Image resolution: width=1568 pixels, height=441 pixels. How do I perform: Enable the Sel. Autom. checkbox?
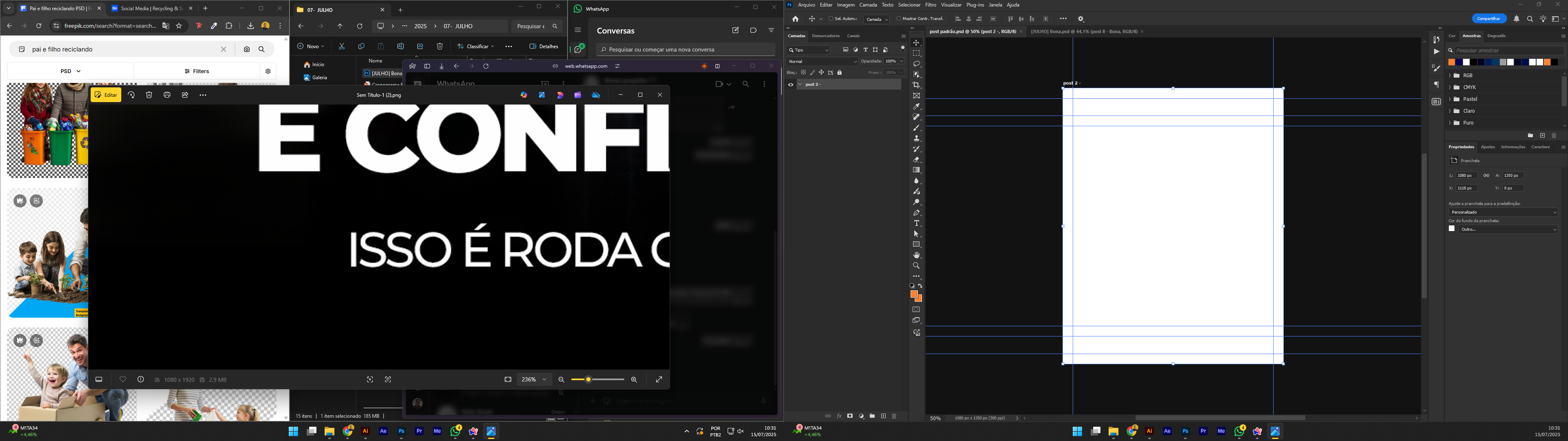click(x=831, y=19)
